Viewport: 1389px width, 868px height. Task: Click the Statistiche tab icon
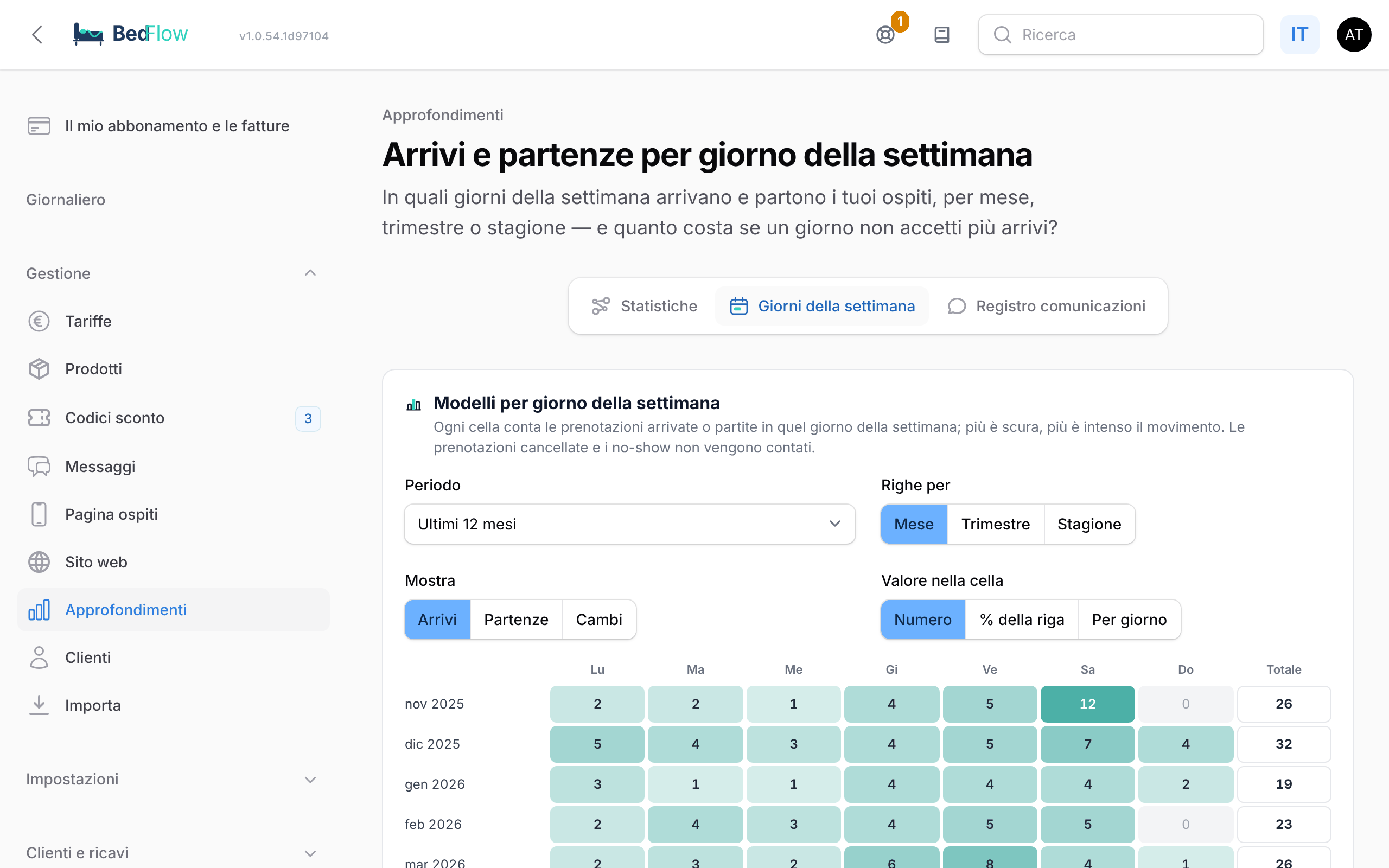601,306
